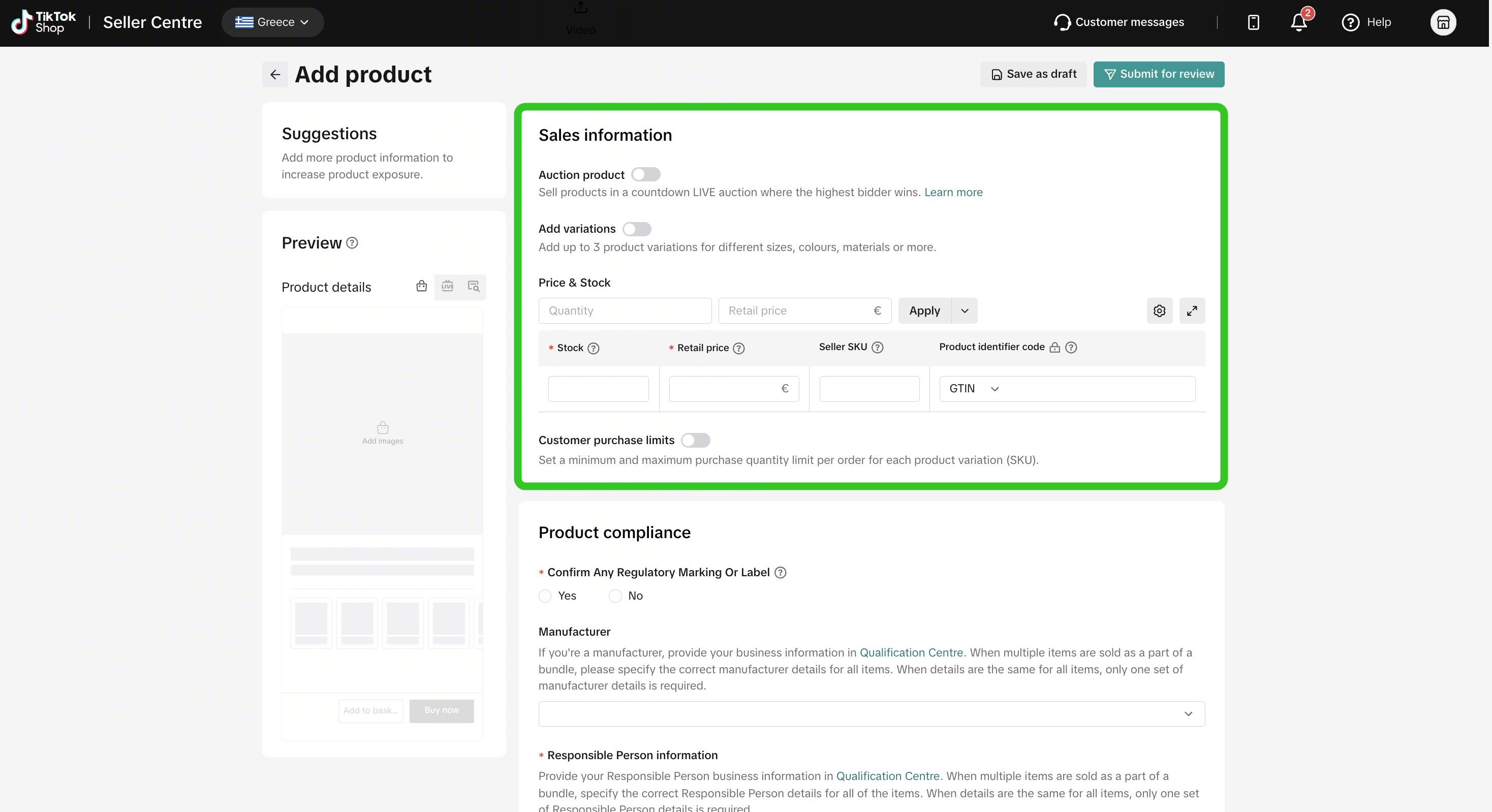Click the Product identifier code help icon
The image size is (1492, 812).
tap(1072, 348)
